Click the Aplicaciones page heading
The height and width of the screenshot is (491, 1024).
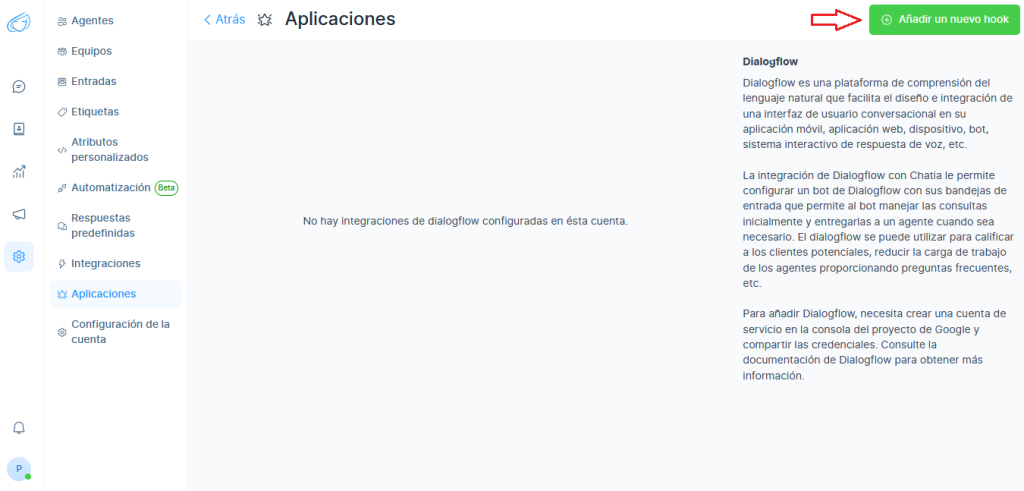click(x=340, y=19)
